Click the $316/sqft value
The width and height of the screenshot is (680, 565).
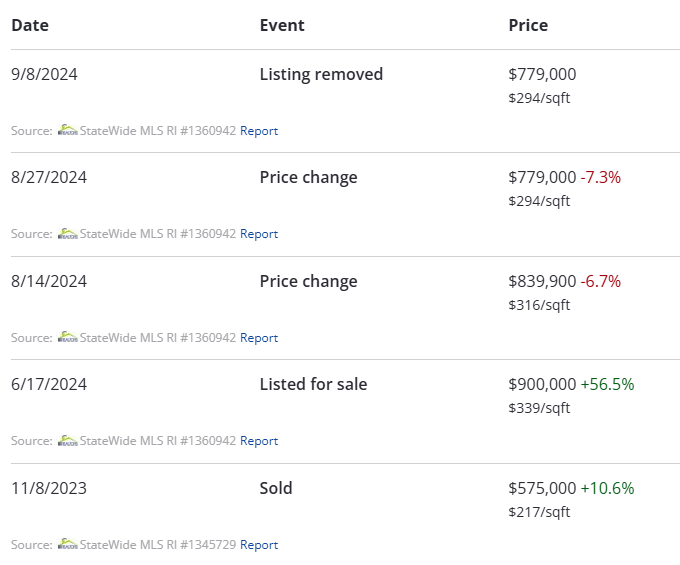click(539, 305)
